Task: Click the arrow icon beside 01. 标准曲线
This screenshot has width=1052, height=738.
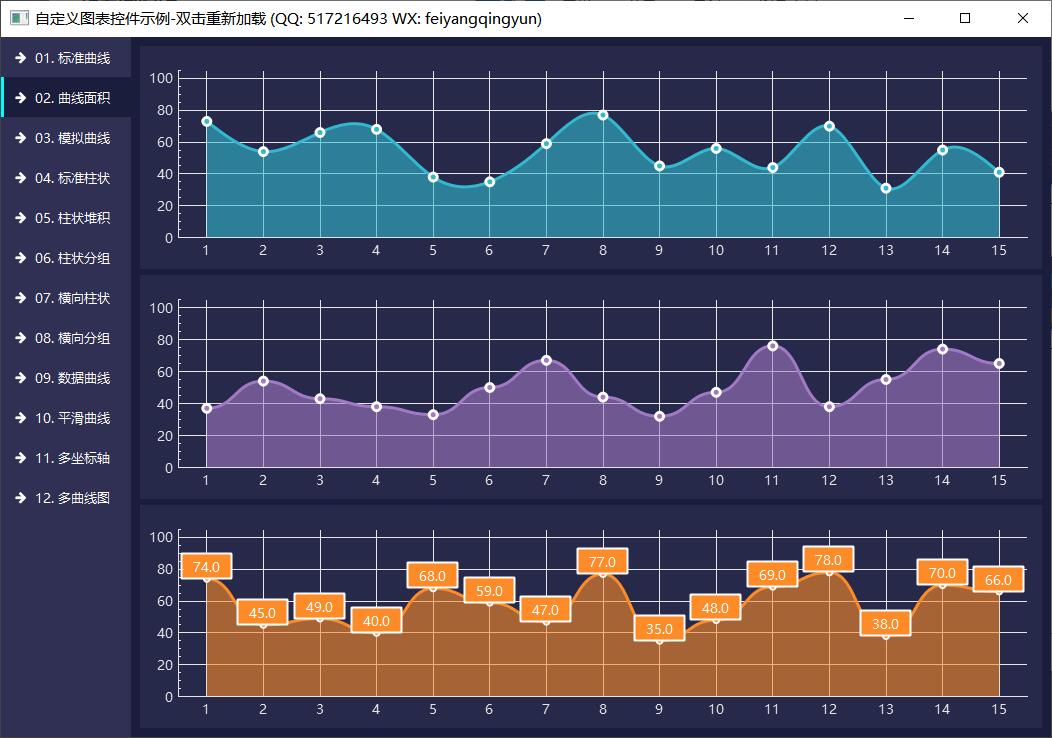Action: 21,58
